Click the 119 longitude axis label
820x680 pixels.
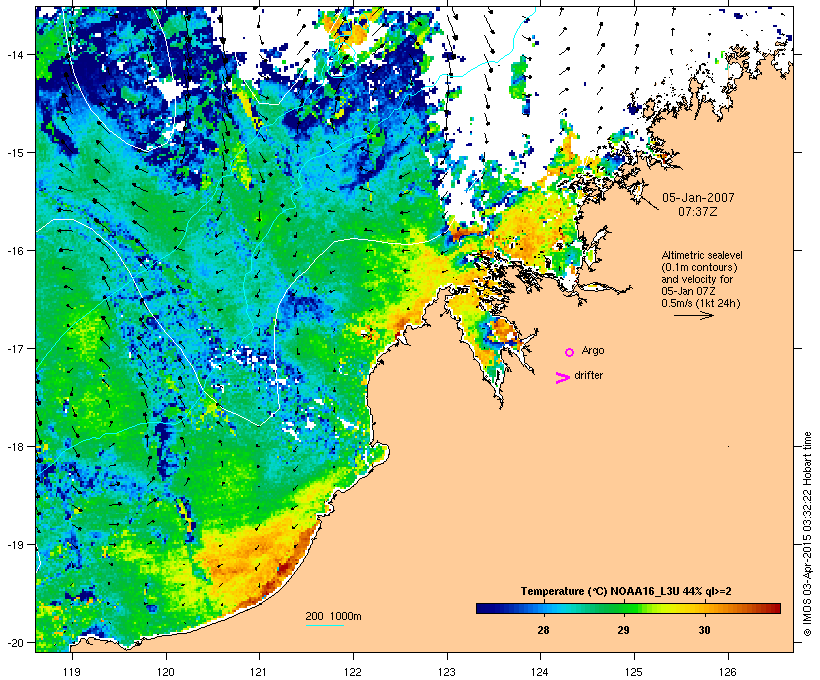[x=72, y=672]
